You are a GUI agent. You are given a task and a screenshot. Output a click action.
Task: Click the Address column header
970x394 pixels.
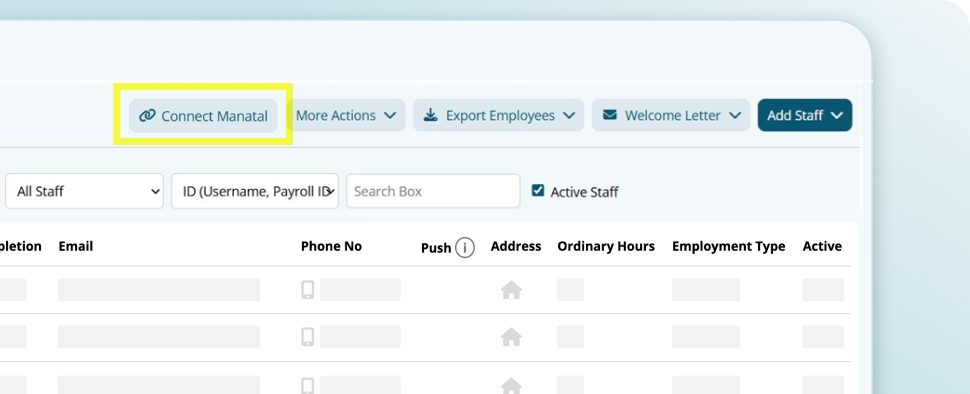pyautogui.click(x=516, y=246)
